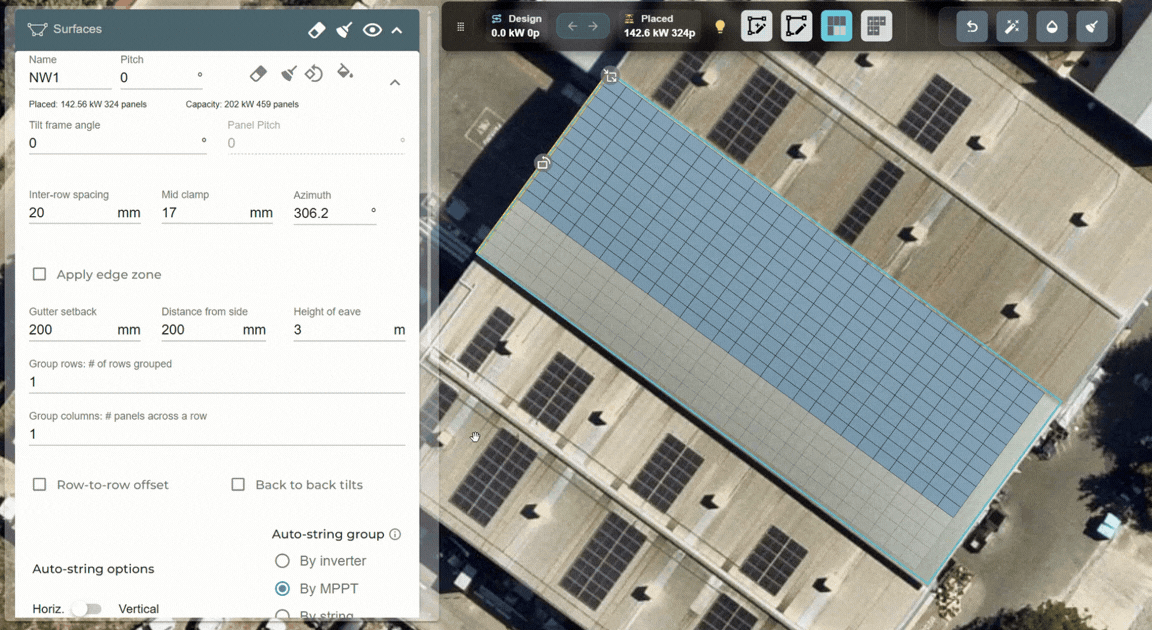Select the By inverter radio button
The height and width of the screenshot is (630, 1152).
coord(282,561)
